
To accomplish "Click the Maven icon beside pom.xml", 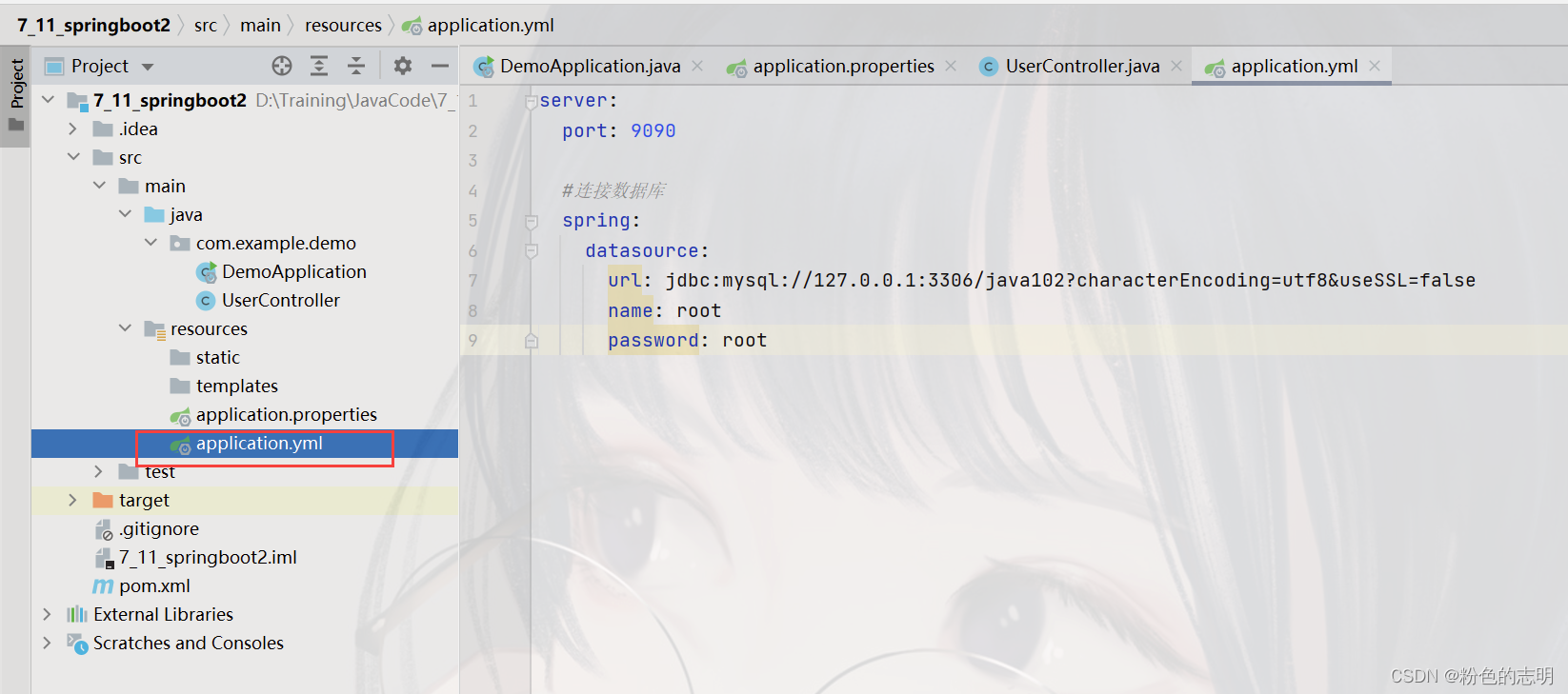I will tap(103, 586).
